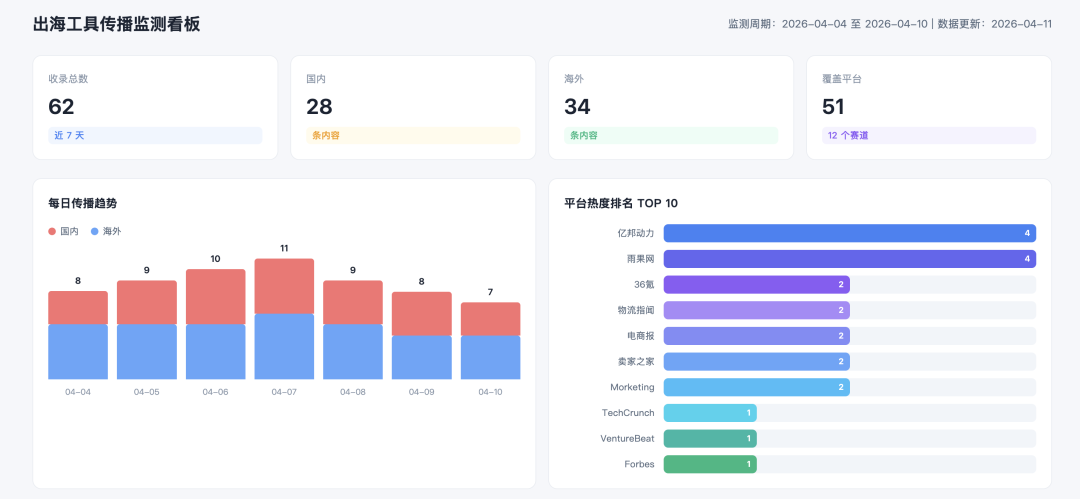This screenshot has height=499, width=1080.
Task: Click the 雨果网 ranking bar
Action: [849, 259]
